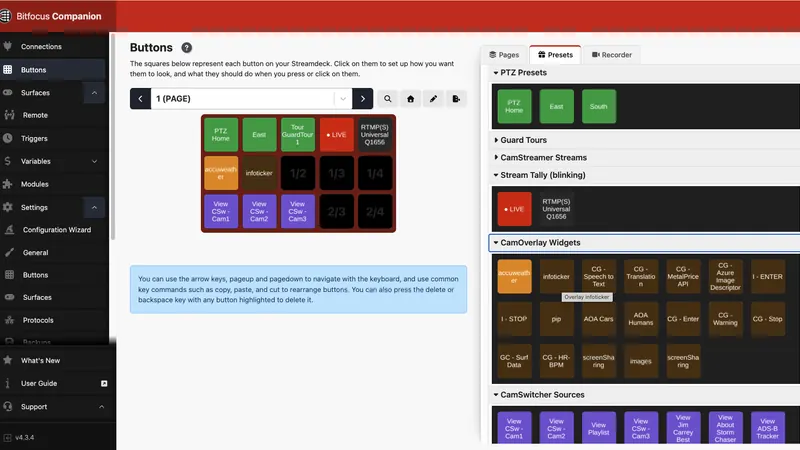Pick CG - Azure Image Descriptor preset
The height and width of the screenshot is (450, 800).
tap(726, 277)
